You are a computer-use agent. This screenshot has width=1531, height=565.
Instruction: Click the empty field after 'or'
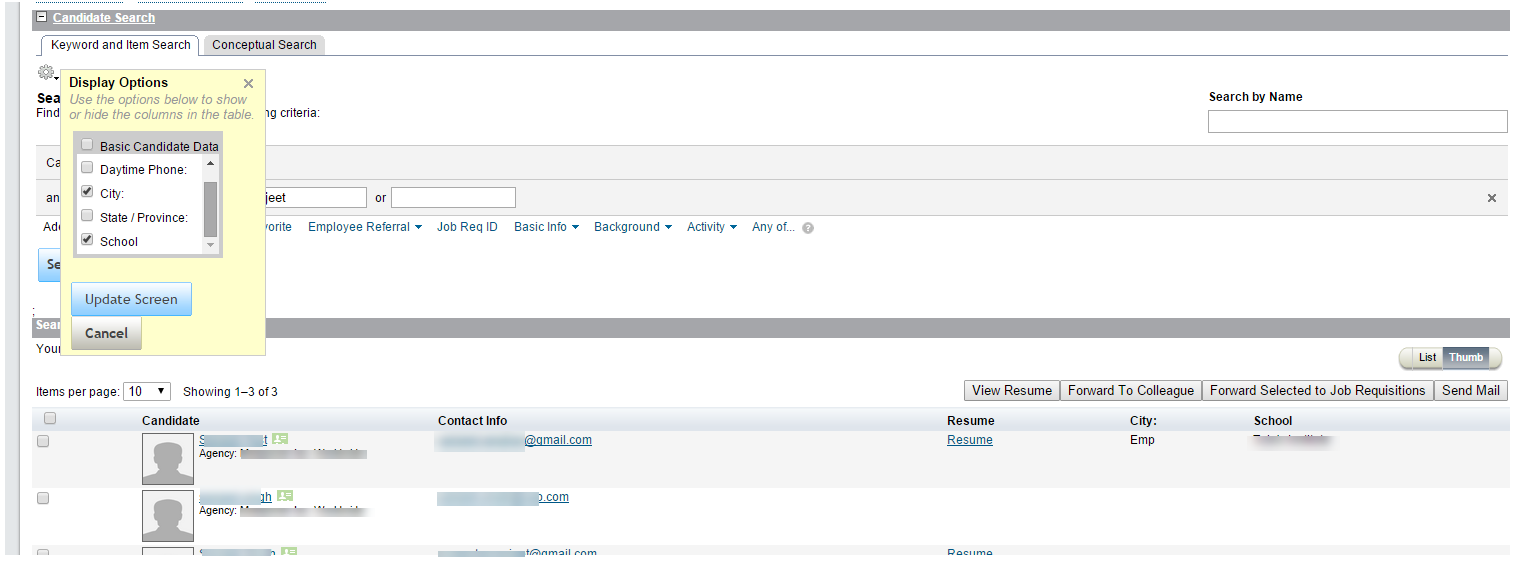[453, 198]
